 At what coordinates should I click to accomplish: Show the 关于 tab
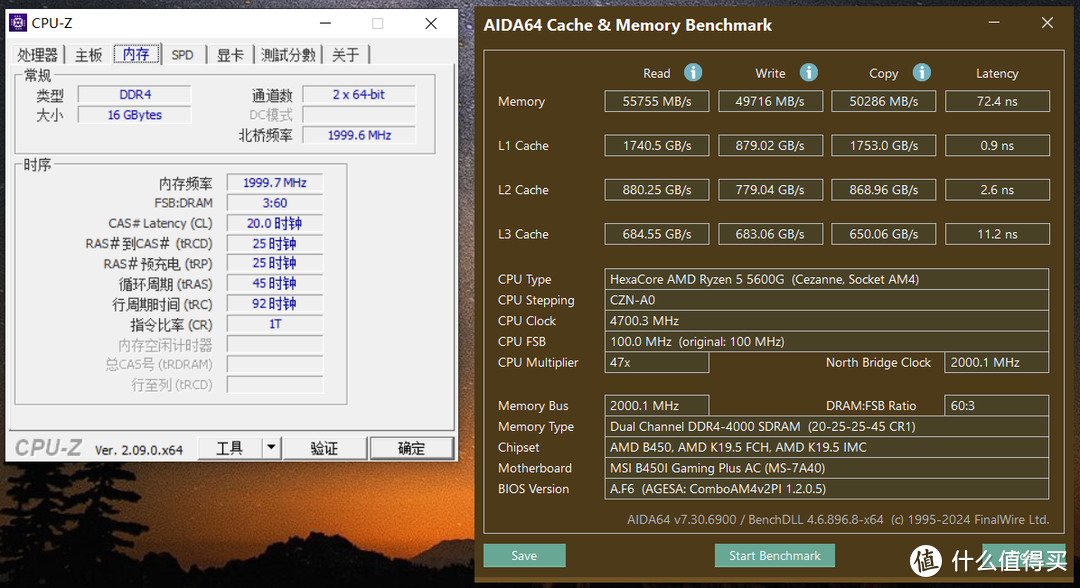coord(346,55)
